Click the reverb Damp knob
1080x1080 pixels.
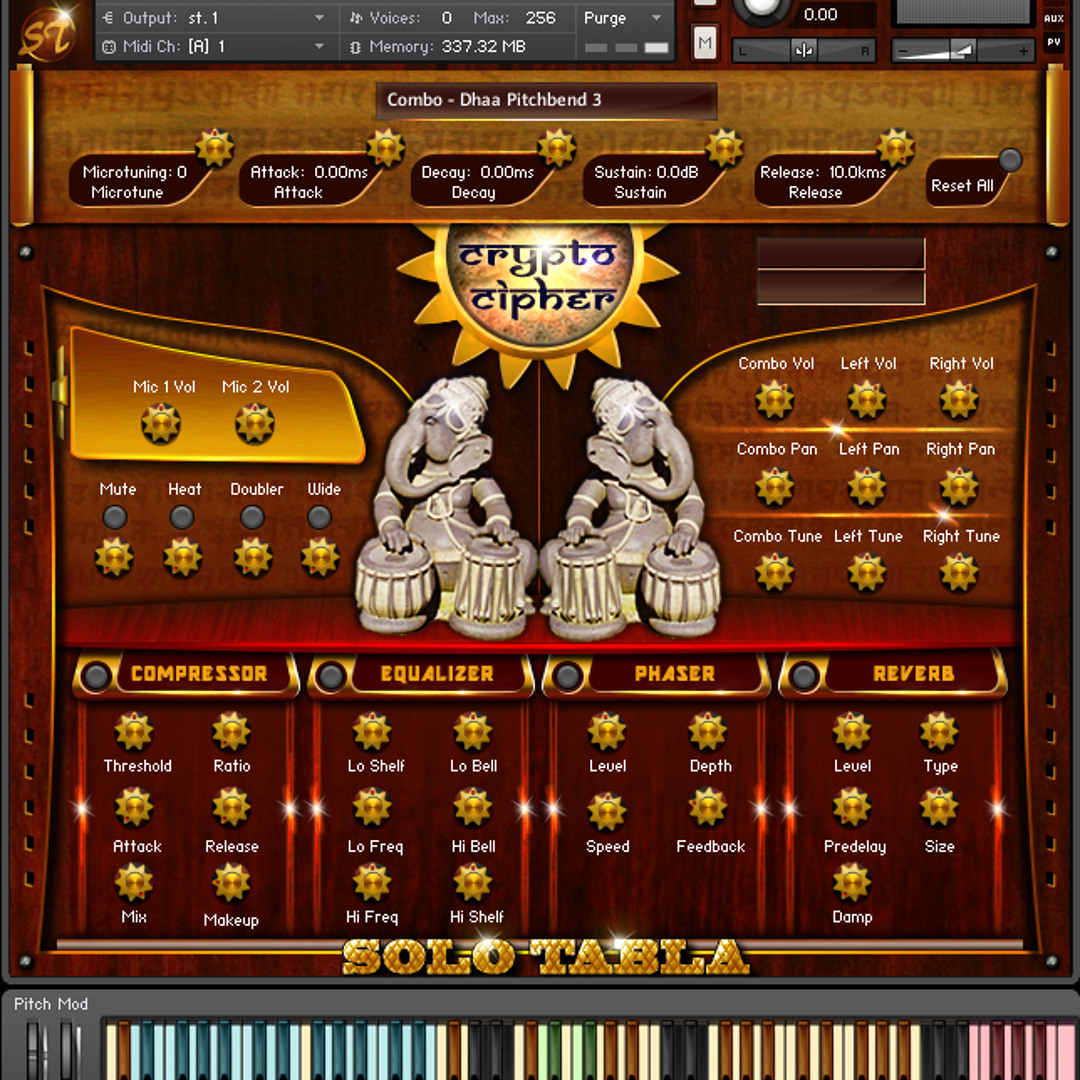click(x=852, y=883)
